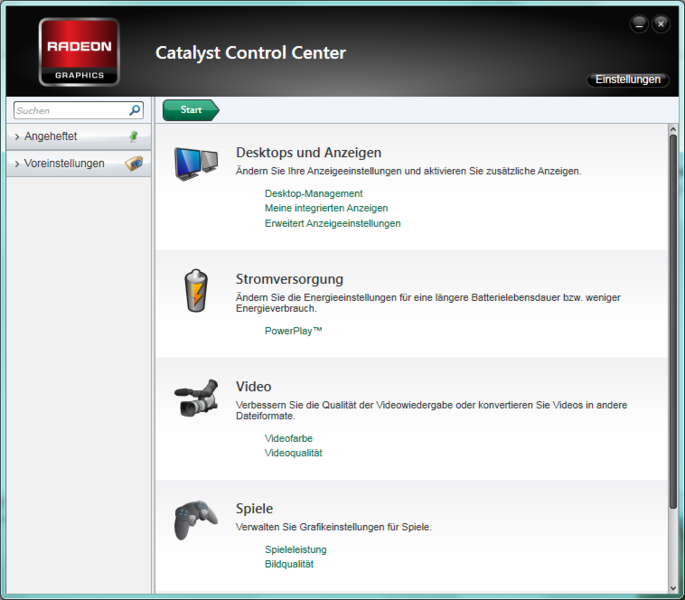The width and height of the screenshot is (685, 600).
Task: Select the Stromversorgung heading
Action: pos(290,279)
